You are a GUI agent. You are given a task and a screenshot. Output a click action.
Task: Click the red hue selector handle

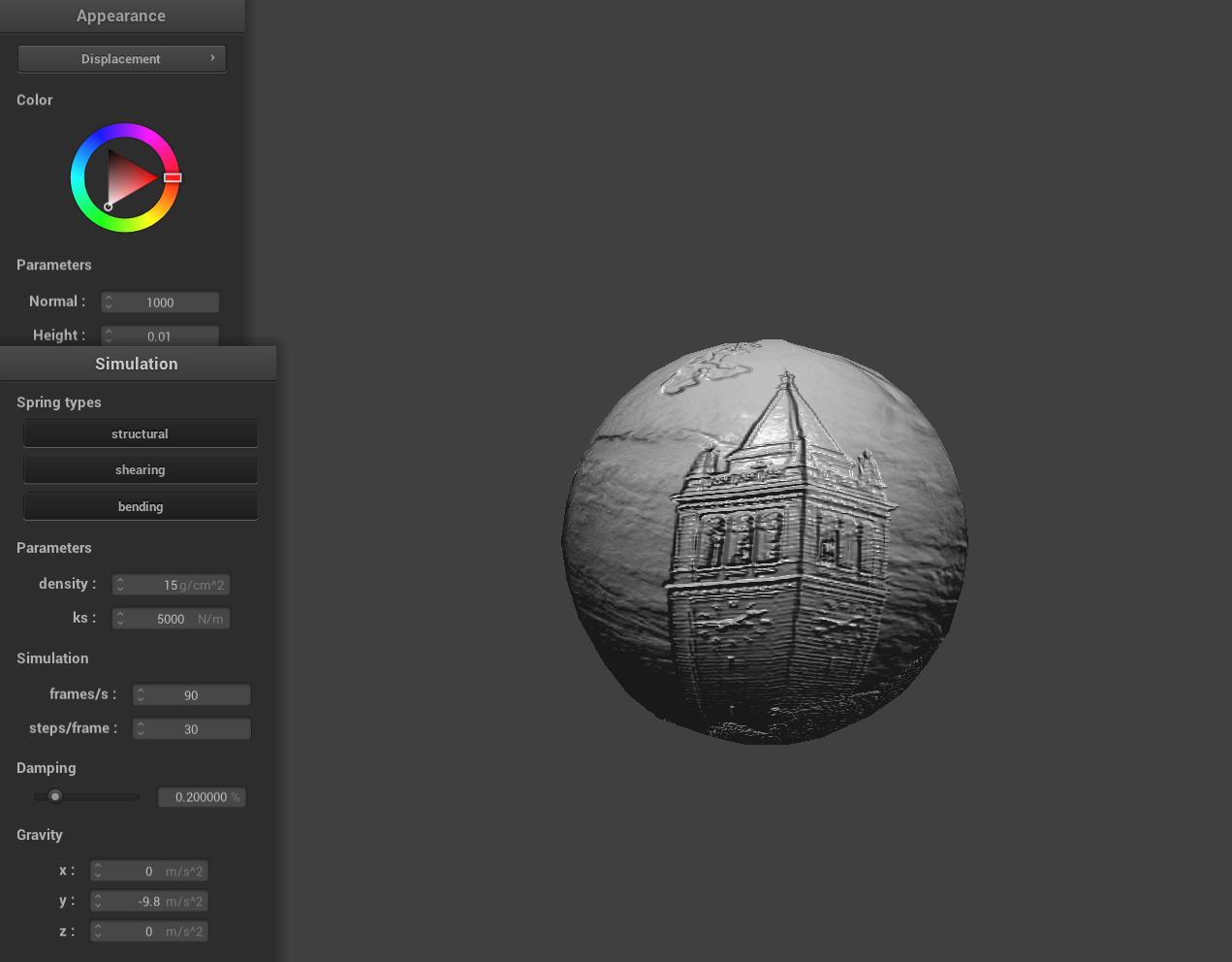click(173, 177)
